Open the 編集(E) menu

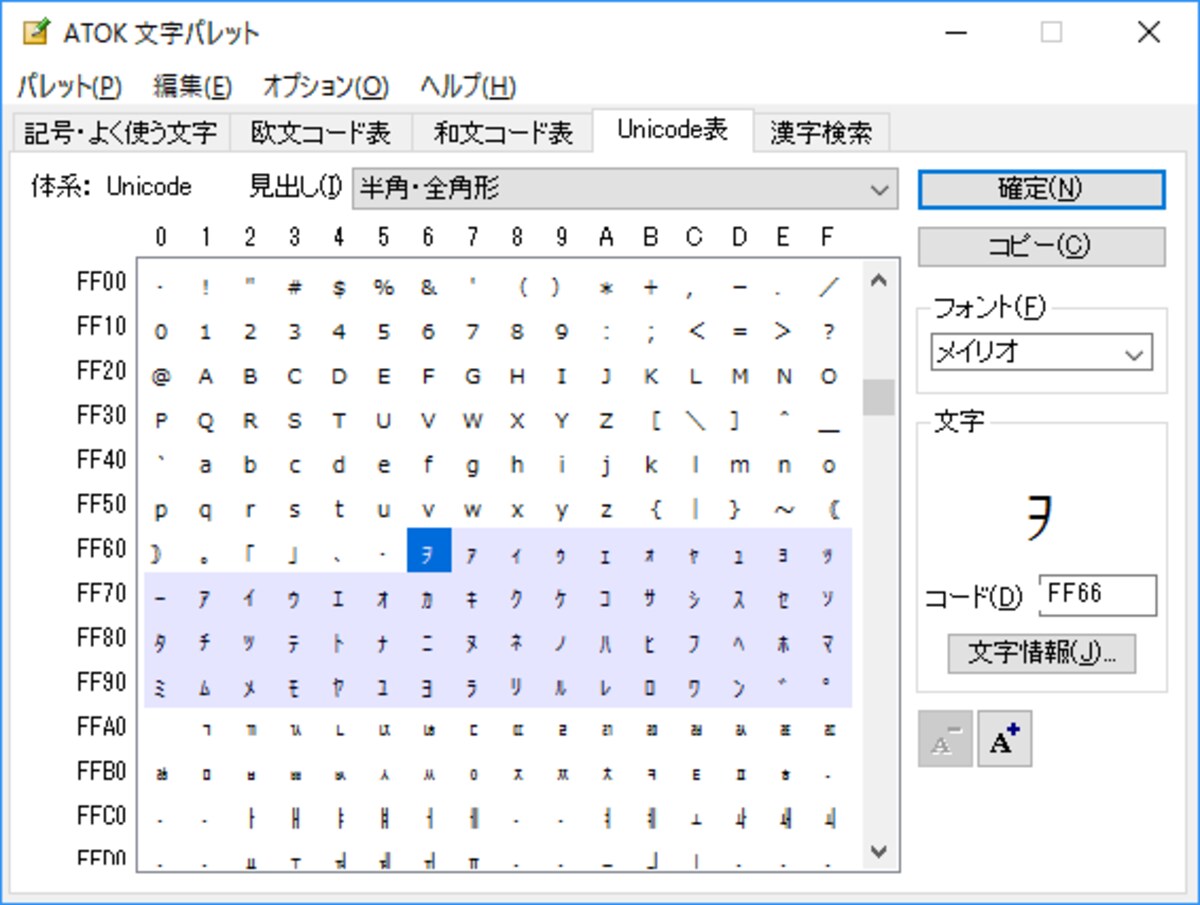pyautogui.click(x=193, y=86)
